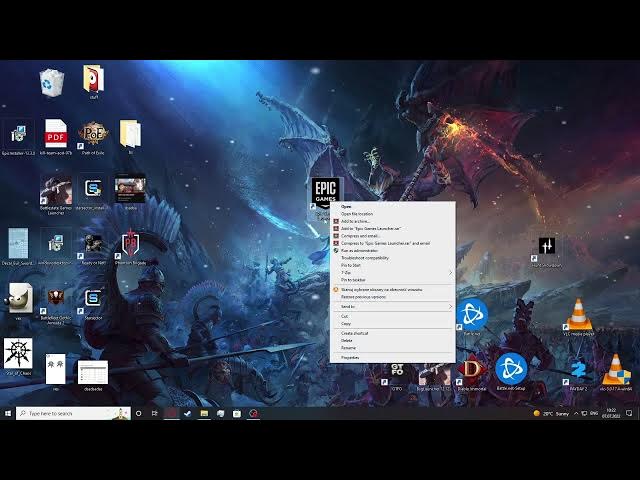Open the weather widget showing Sunny

(x=551, y=413)
